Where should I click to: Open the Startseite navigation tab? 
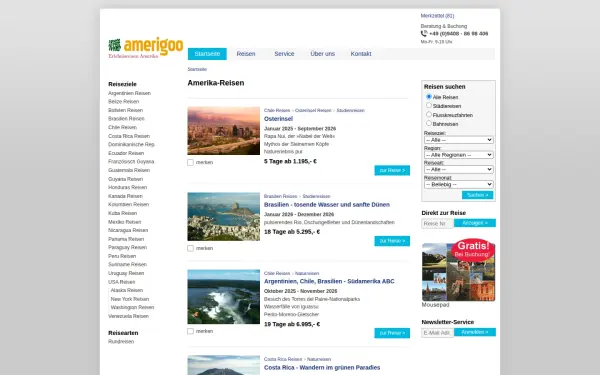click(207, 54)
